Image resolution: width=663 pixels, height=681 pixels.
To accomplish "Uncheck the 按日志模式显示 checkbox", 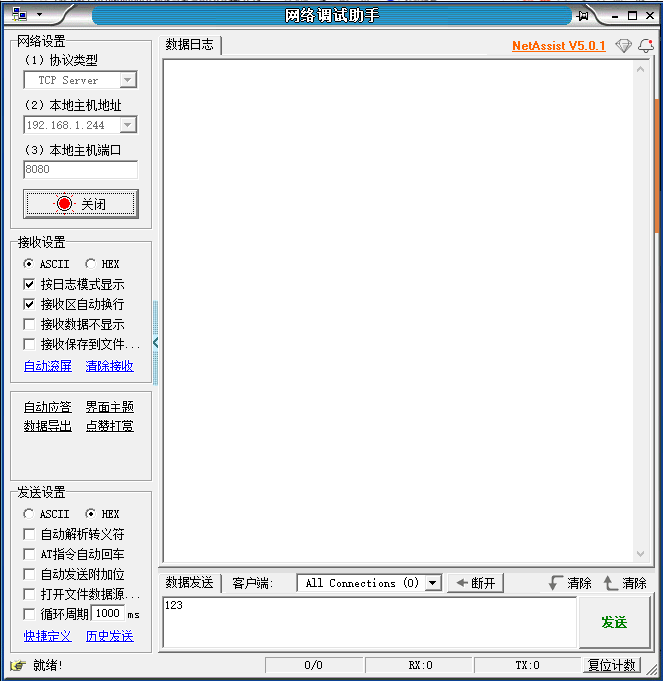I will coord(30,284).
